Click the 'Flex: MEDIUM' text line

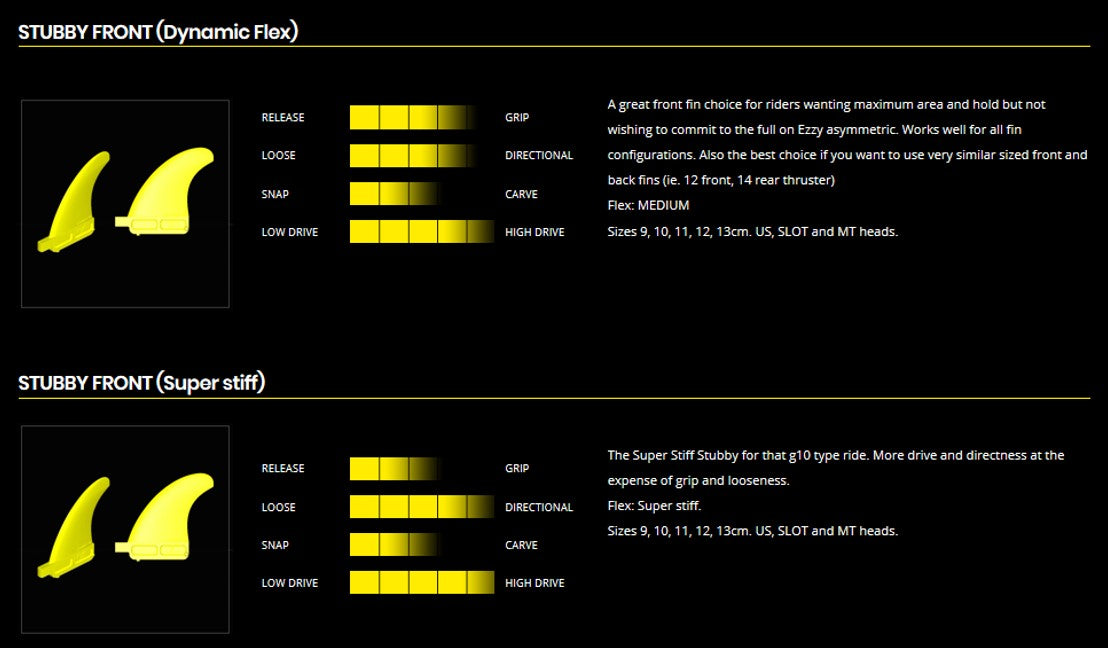coord(648,206)
